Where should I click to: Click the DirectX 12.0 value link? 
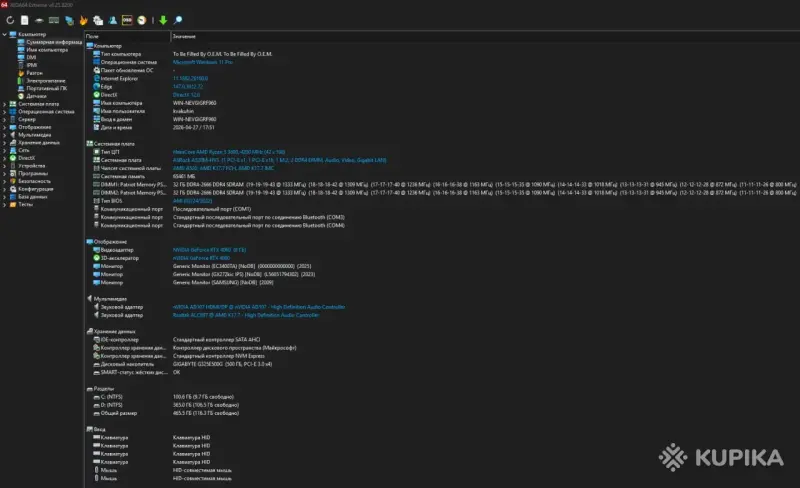tap(187, 95)
